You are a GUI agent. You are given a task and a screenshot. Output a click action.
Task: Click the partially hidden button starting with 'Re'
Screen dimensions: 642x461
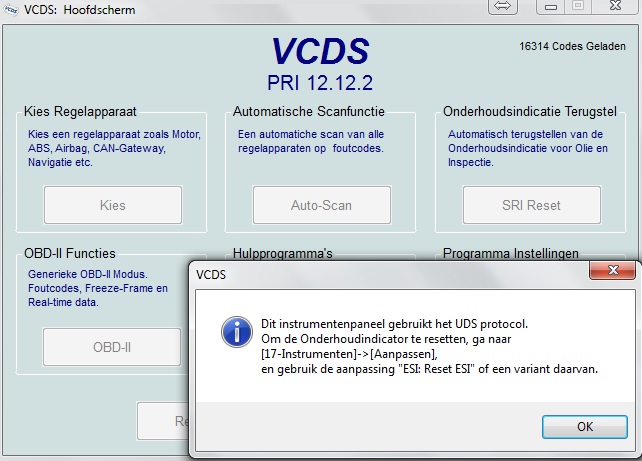coord(163,421)
